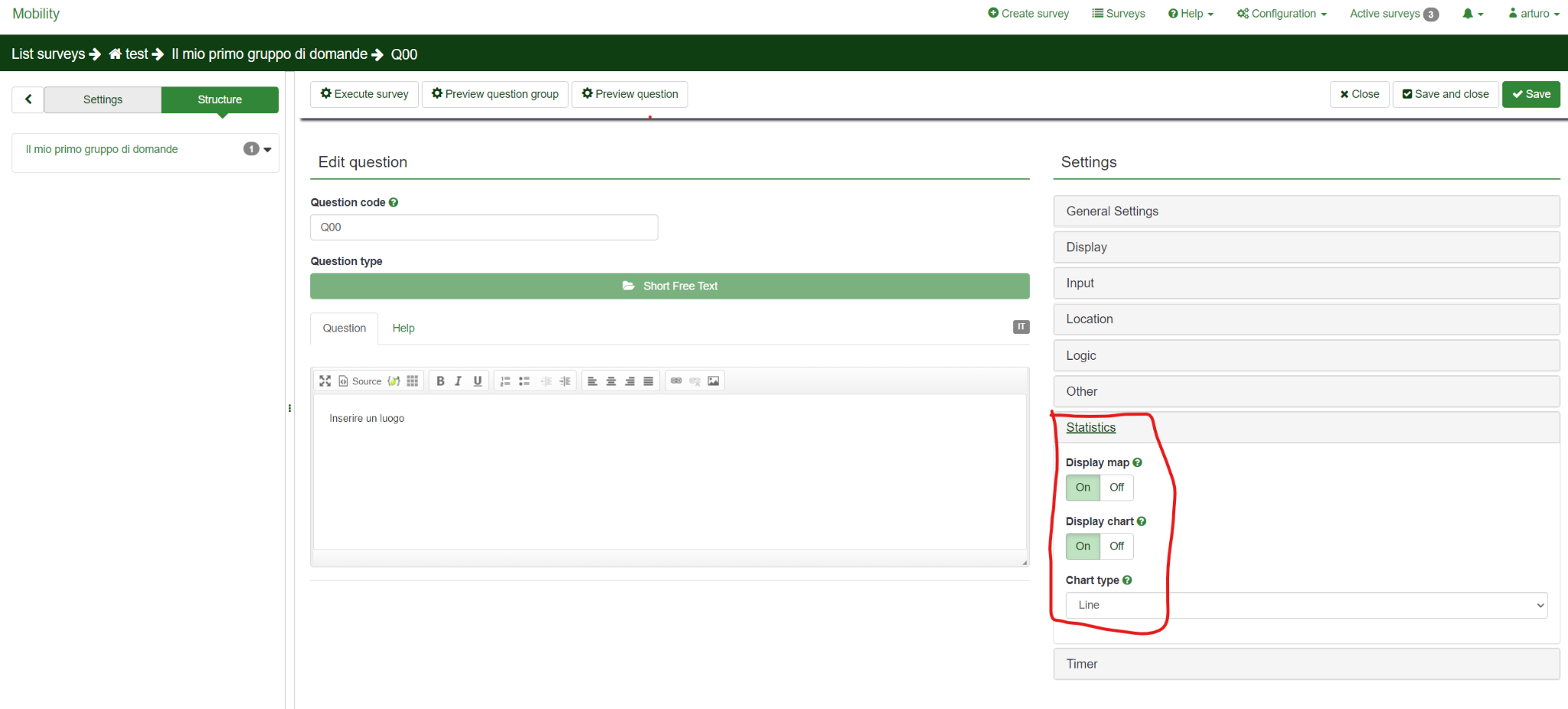Center align the question text
The height and width of the screenshot is (709, 1568).
(x=611, y=381)
